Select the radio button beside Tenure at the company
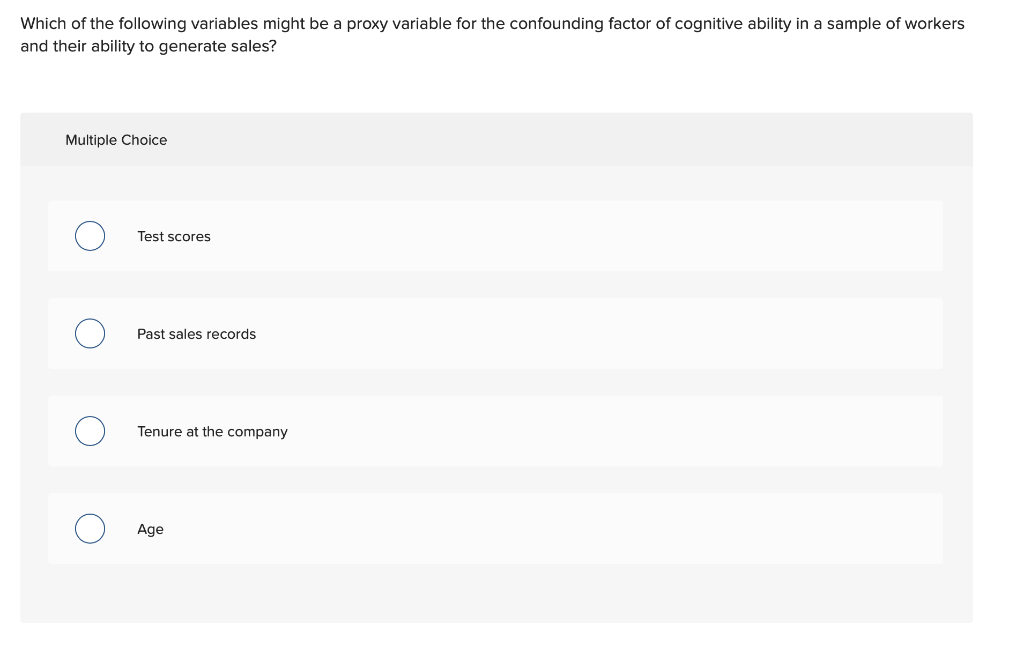The width and height of the screenshot is (1024, 653). (x=89, y=431)
